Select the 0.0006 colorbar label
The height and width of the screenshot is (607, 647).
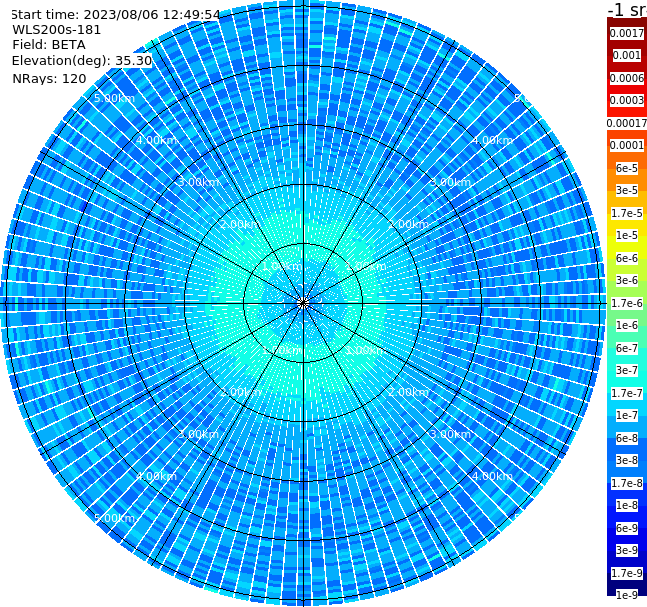click(x=627, y=78)
